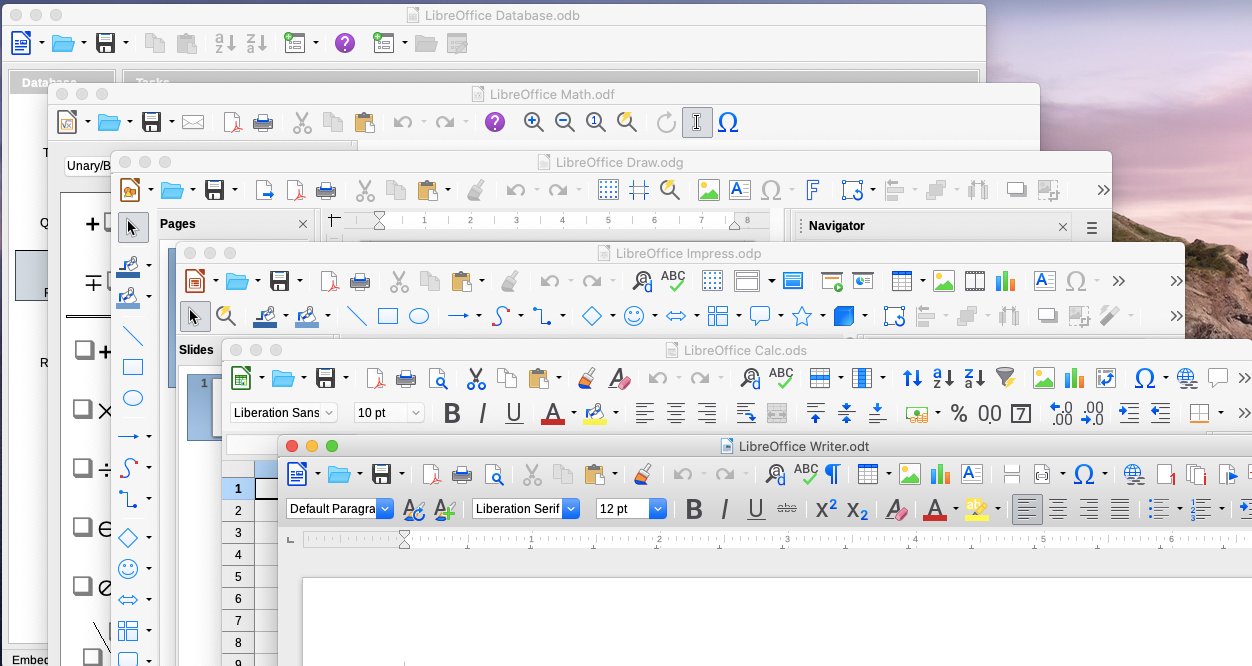The height and width of the screenshot is (666, 1252).
Task: Apply percent format in Calc
Action: point(958,413)
